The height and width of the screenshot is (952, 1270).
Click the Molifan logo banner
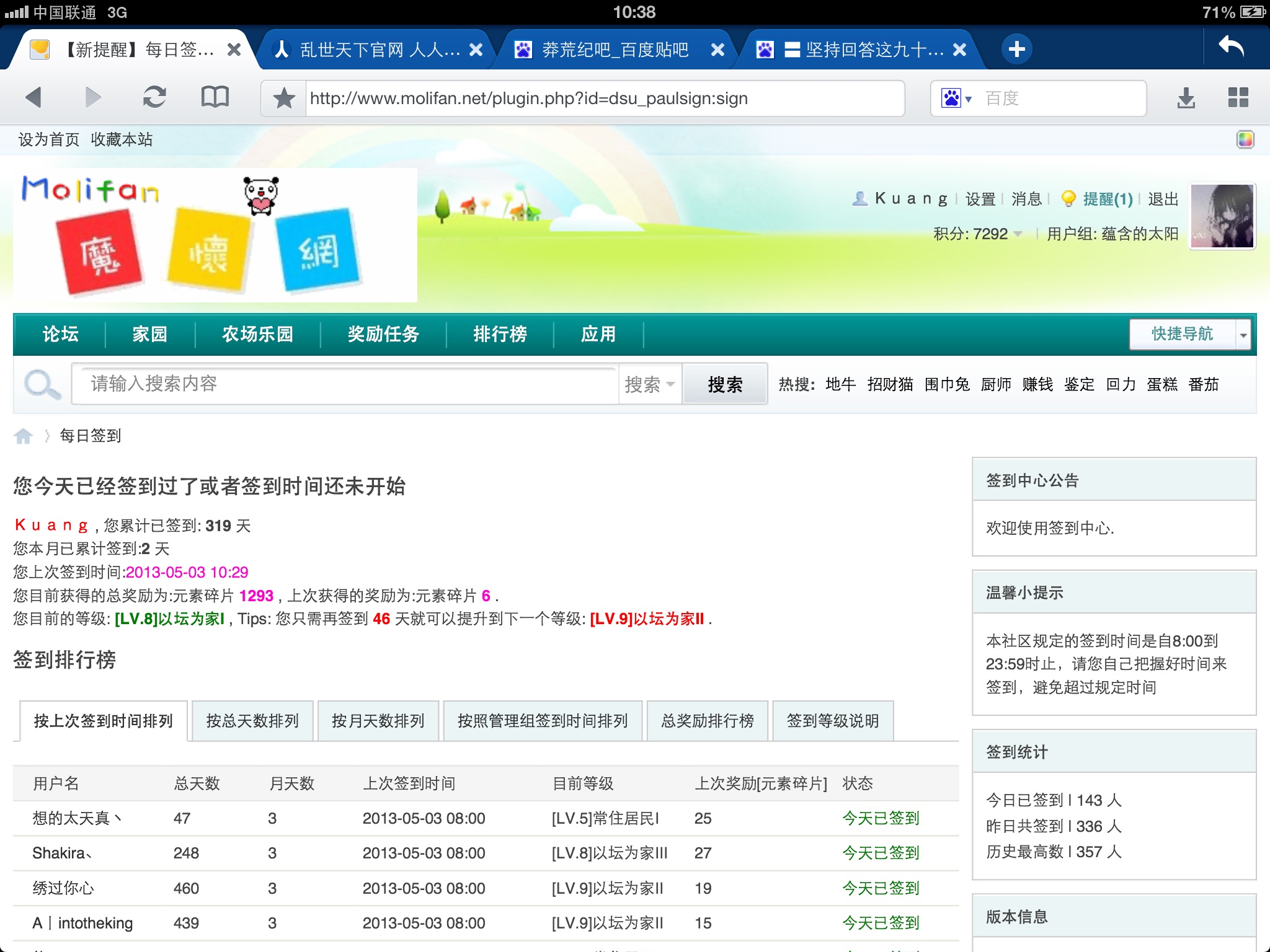click(215, 235)
